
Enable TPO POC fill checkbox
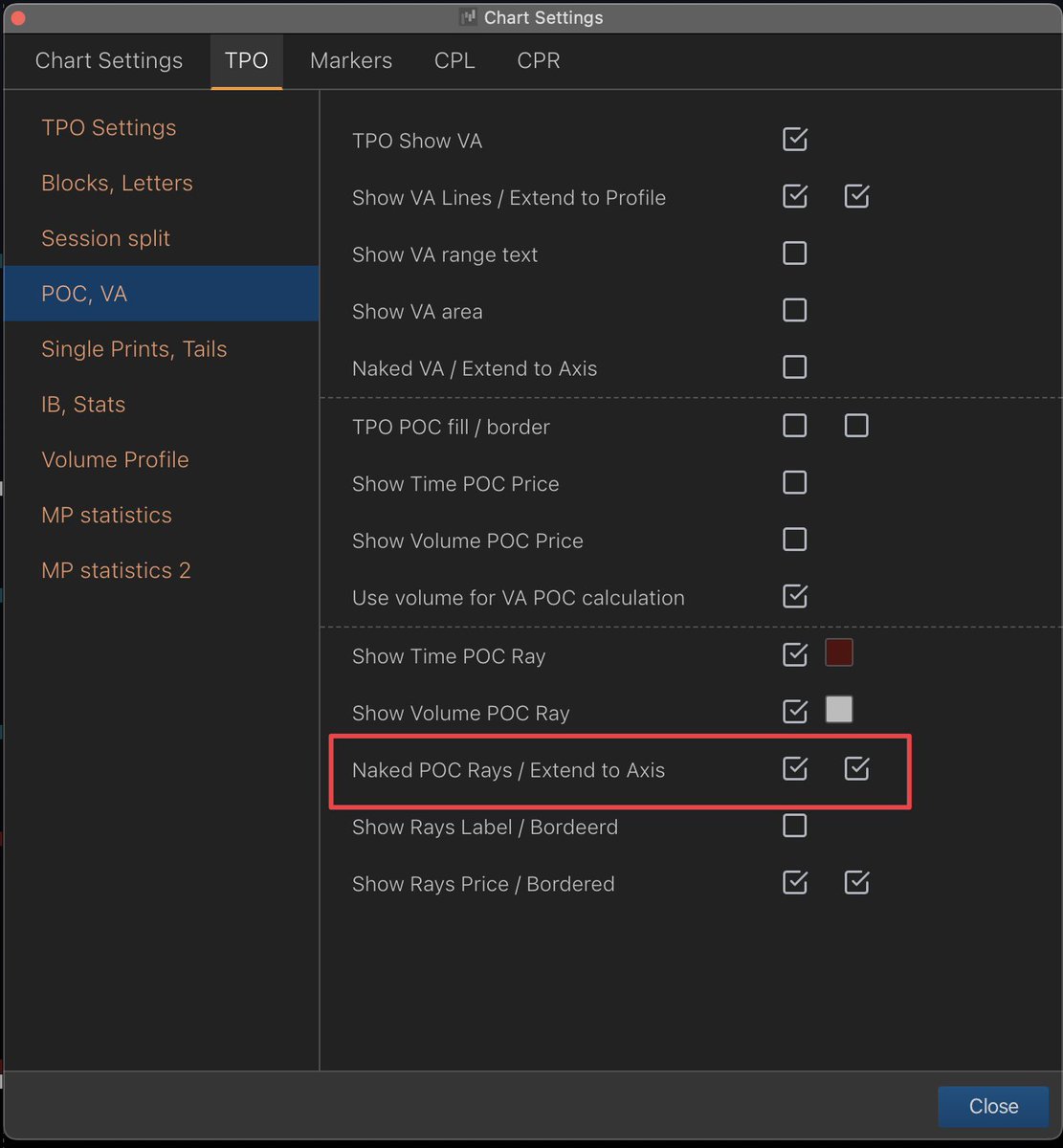coord(795,426)
